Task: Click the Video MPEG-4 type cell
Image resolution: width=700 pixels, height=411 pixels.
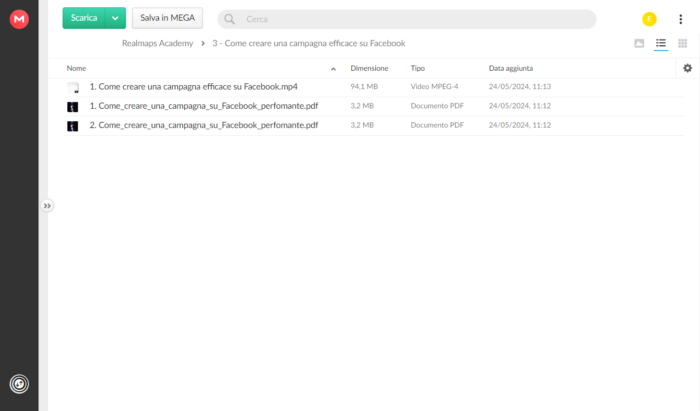Action: point(434,87)
